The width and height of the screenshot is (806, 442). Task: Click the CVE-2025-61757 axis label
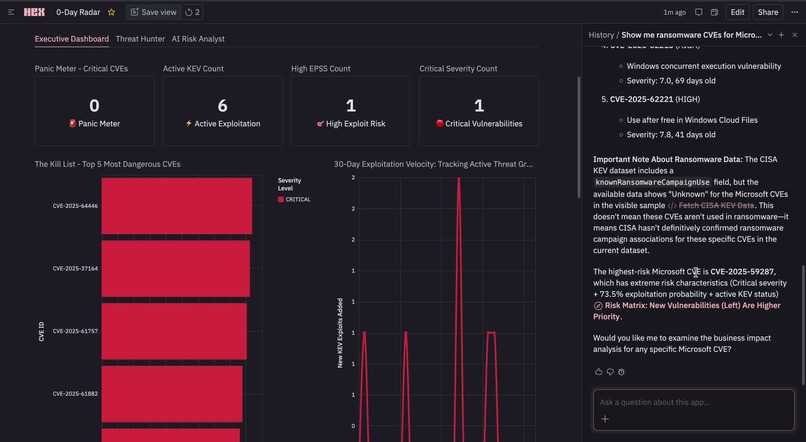coord(75,332)
